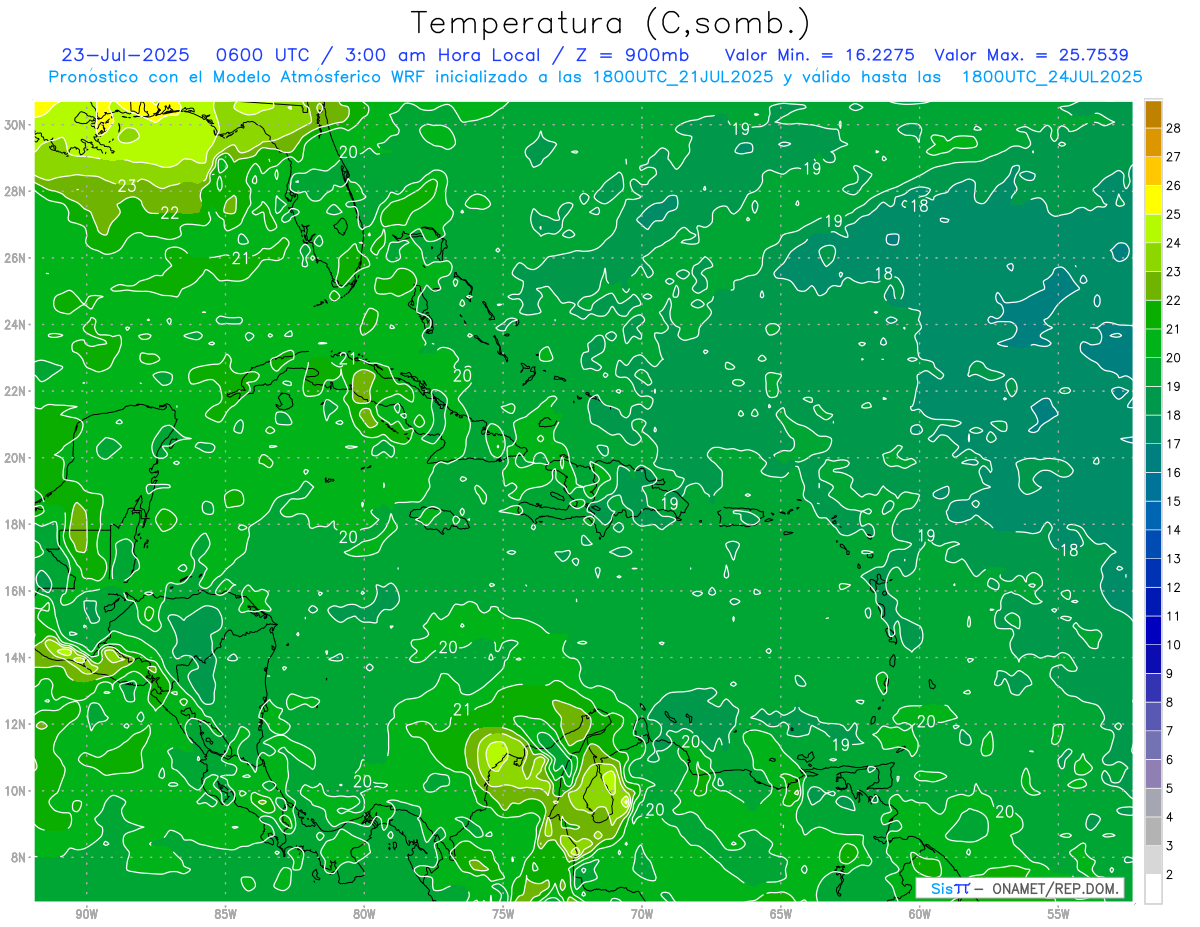Image resolution: width=1200 pixels, height=927 pixels.
Task: Click the color scale label "5"
Action: tap(1170, 788)
